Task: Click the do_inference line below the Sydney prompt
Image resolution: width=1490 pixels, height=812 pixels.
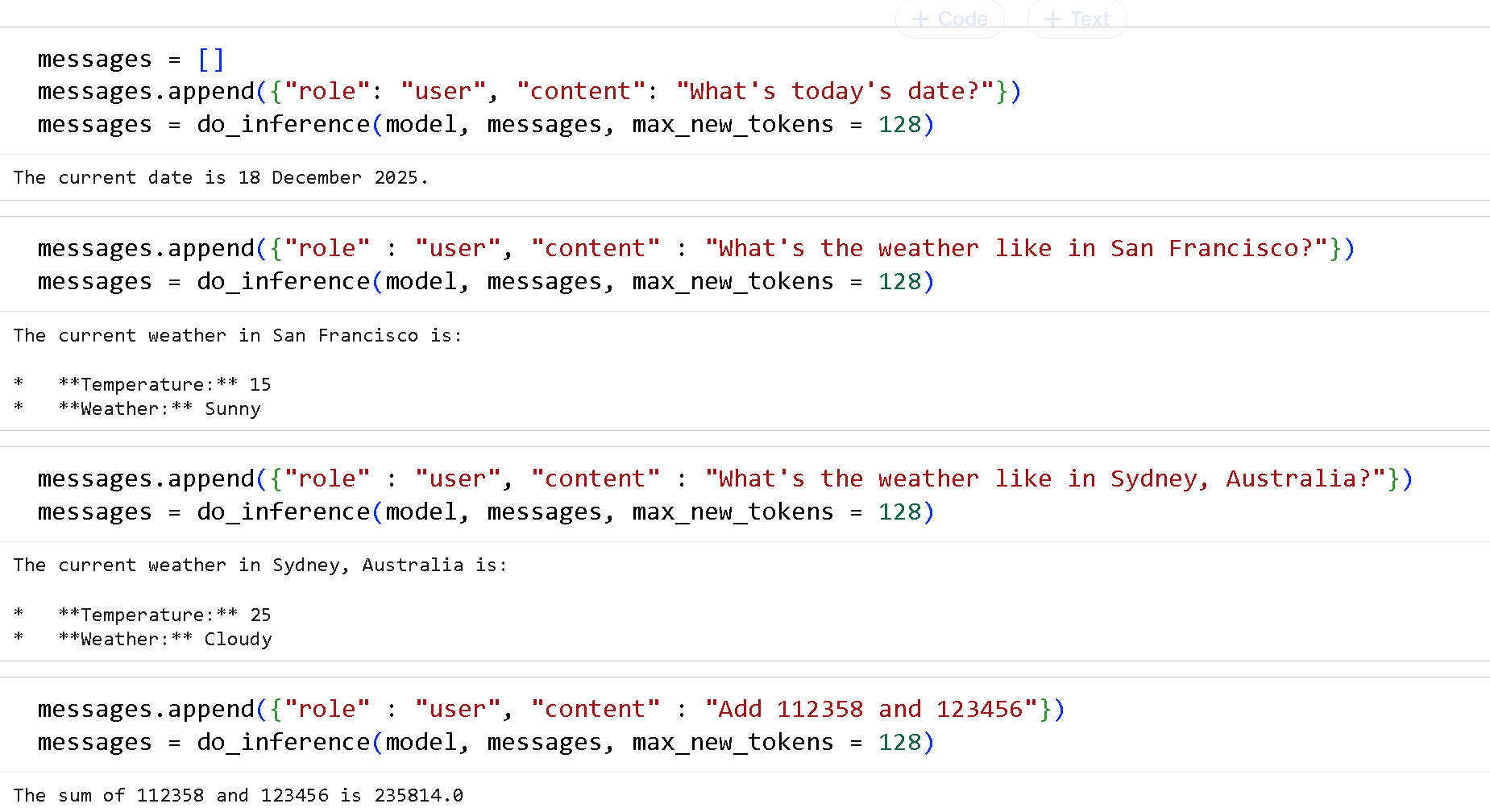Action: [x=484, y=512]
